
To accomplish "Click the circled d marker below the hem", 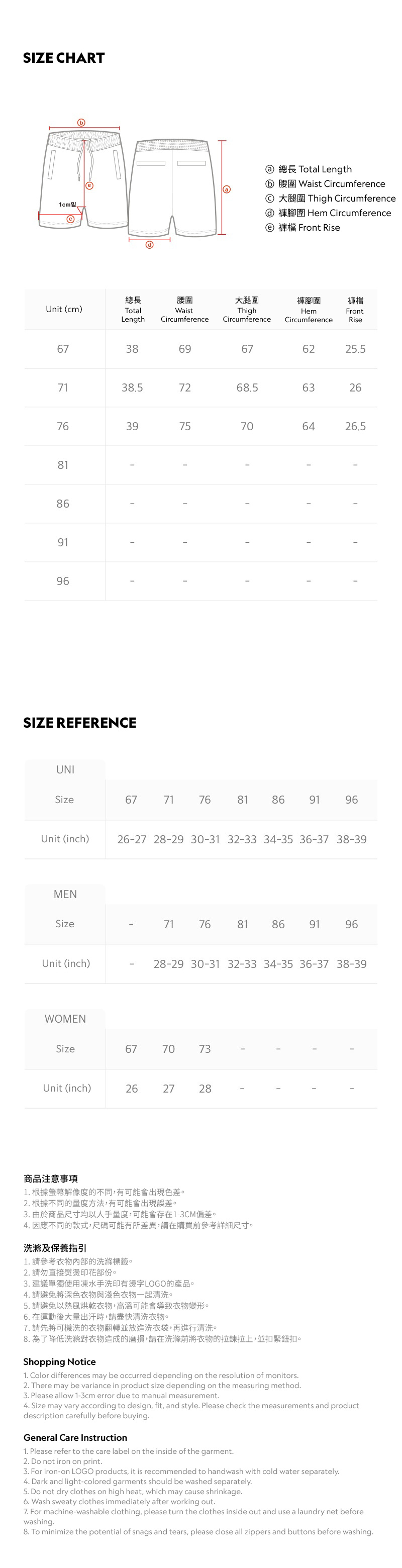I will (150, 245).
